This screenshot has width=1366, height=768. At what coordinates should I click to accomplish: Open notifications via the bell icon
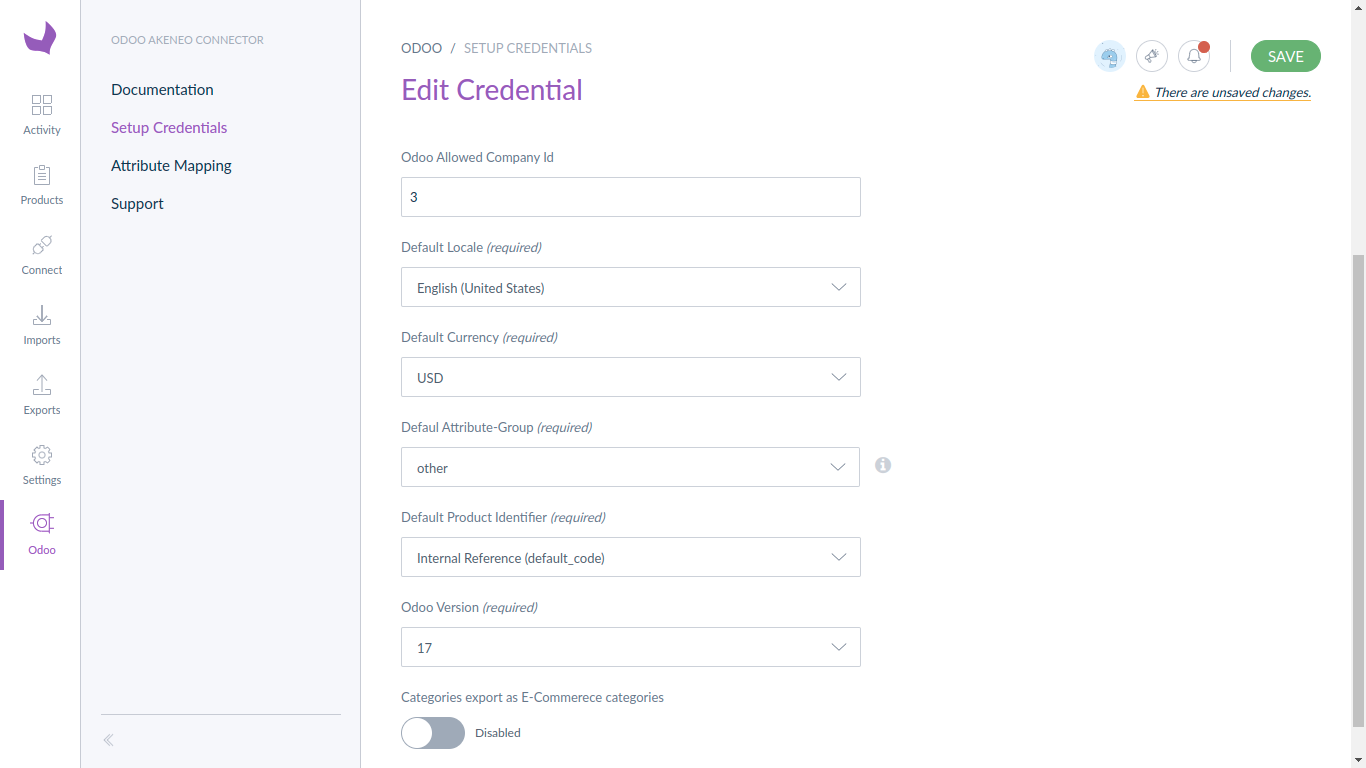click(x=1193, y=56)
